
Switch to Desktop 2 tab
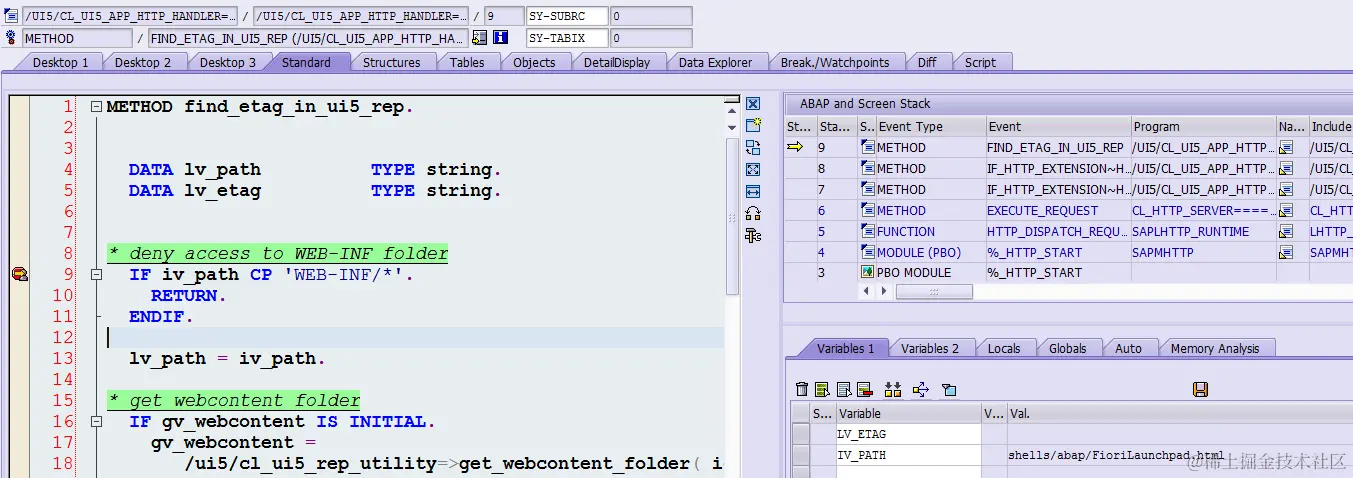(x=143, y=62)
